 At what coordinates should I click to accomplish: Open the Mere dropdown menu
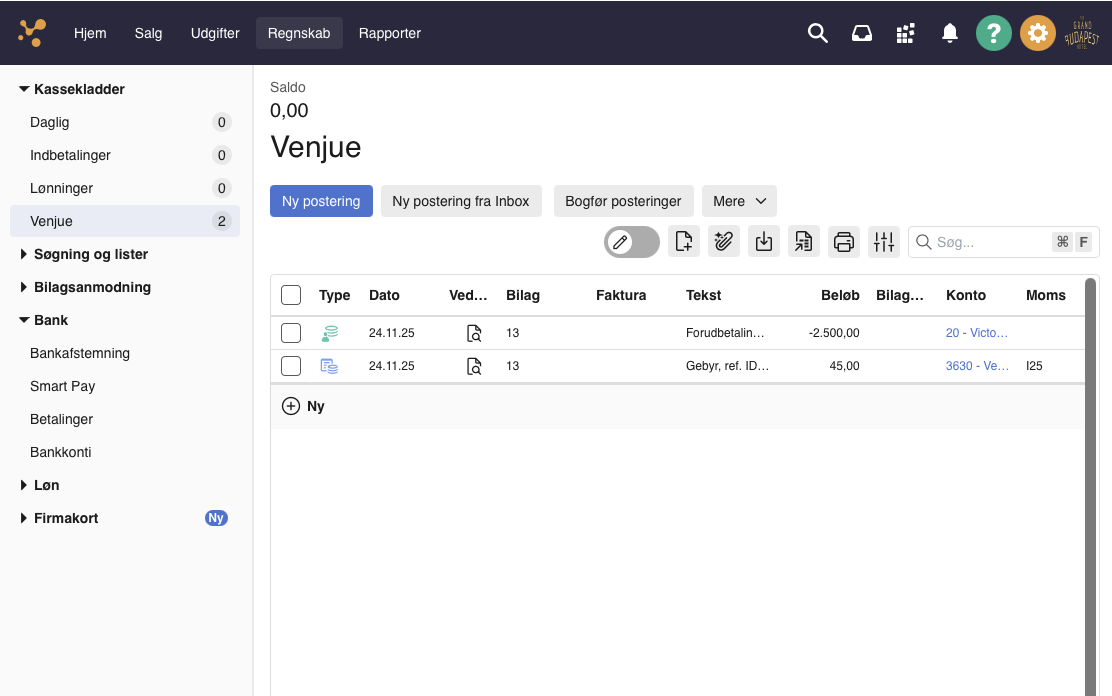point(739,201)
